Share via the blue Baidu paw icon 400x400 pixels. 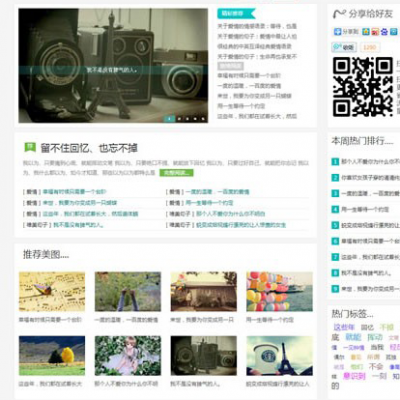pyautogui.click(x=385, y=32)
